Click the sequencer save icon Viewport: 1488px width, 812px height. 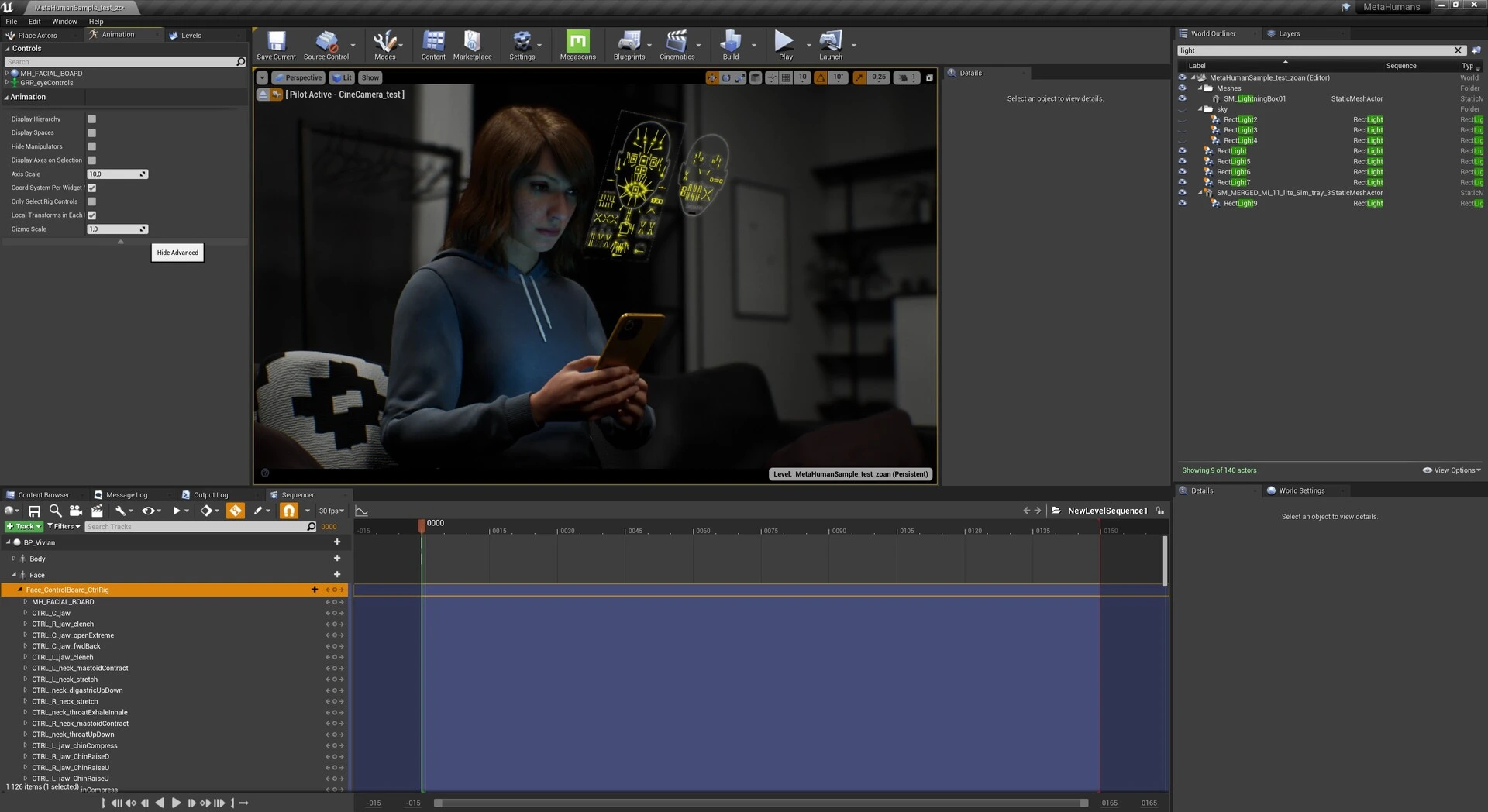click(x=34, y=511)
